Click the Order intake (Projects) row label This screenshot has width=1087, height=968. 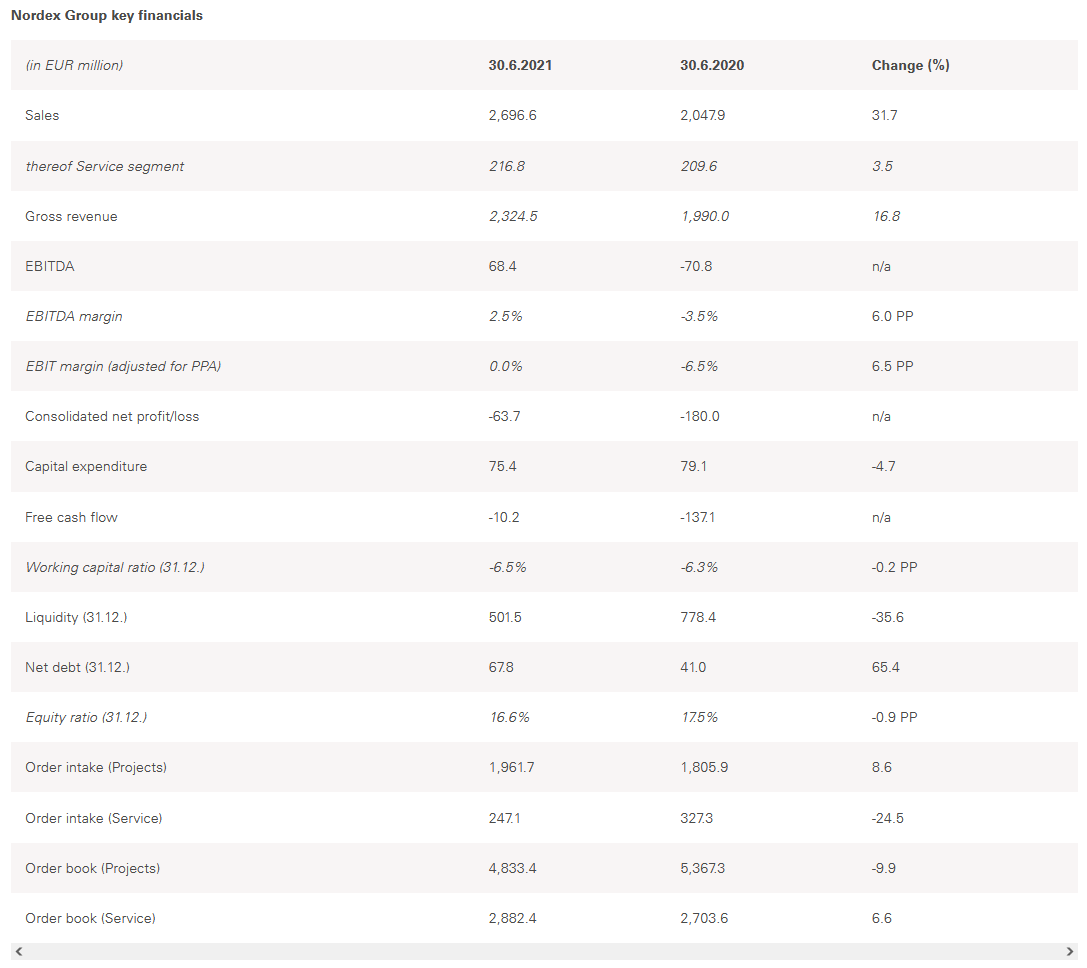pos(96,767)
